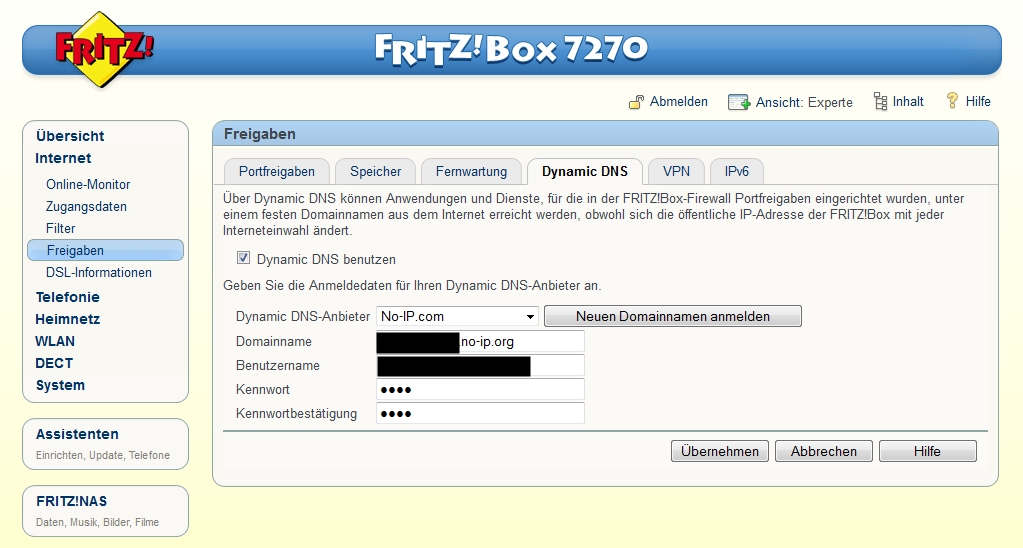Click the Abmelden padlock icon

[636, 102]
